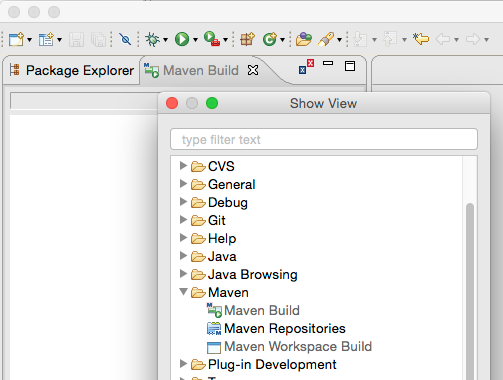This screenshot has height=380, width=503.
Task: Click the Back navigation arrow
Action: [443, 39]
